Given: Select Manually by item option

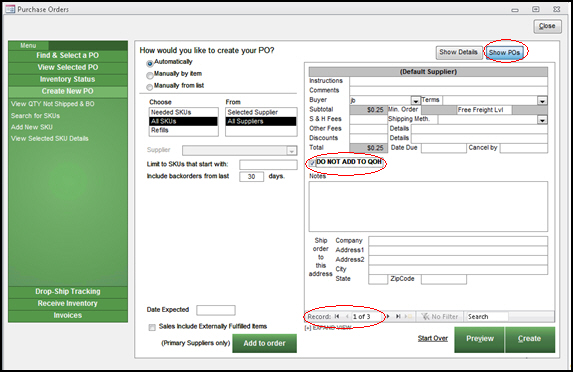Looking at the screenshot, I should pos(149,76).
